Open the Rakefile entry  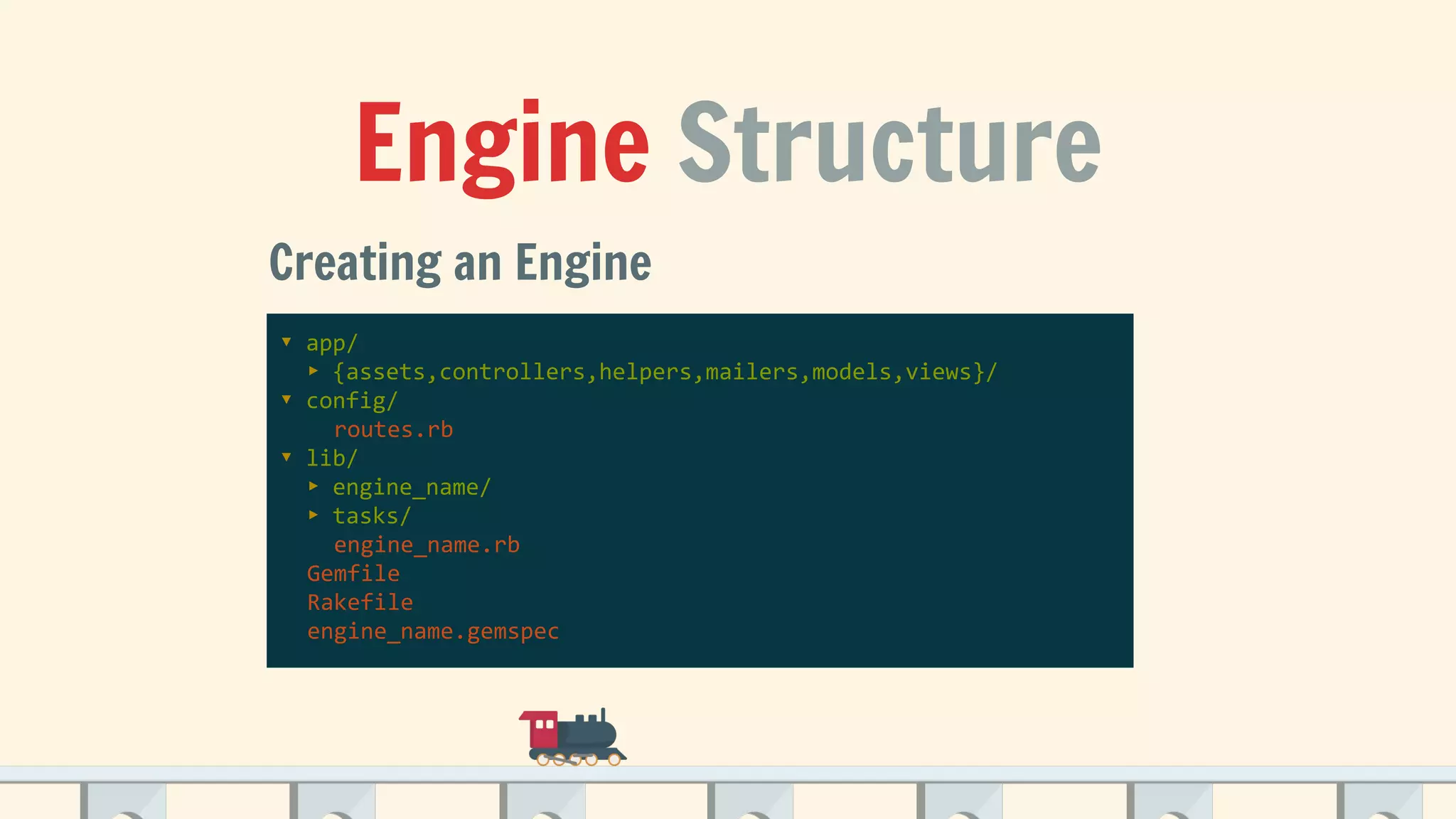coord(360,602)
